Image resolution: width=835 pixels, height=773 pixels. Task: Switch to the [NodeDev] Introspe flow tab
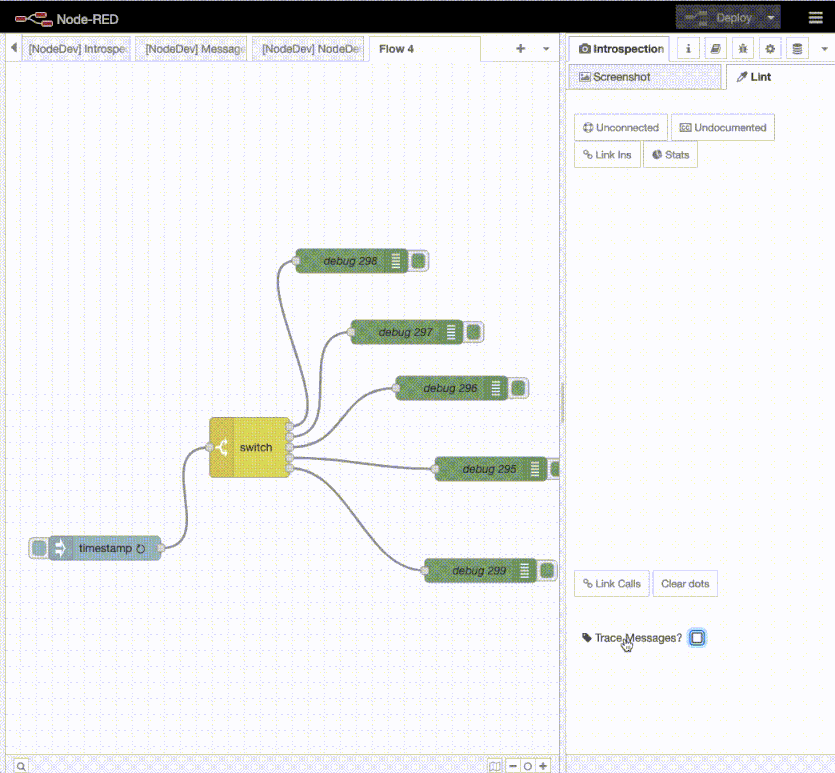(77, 49)
